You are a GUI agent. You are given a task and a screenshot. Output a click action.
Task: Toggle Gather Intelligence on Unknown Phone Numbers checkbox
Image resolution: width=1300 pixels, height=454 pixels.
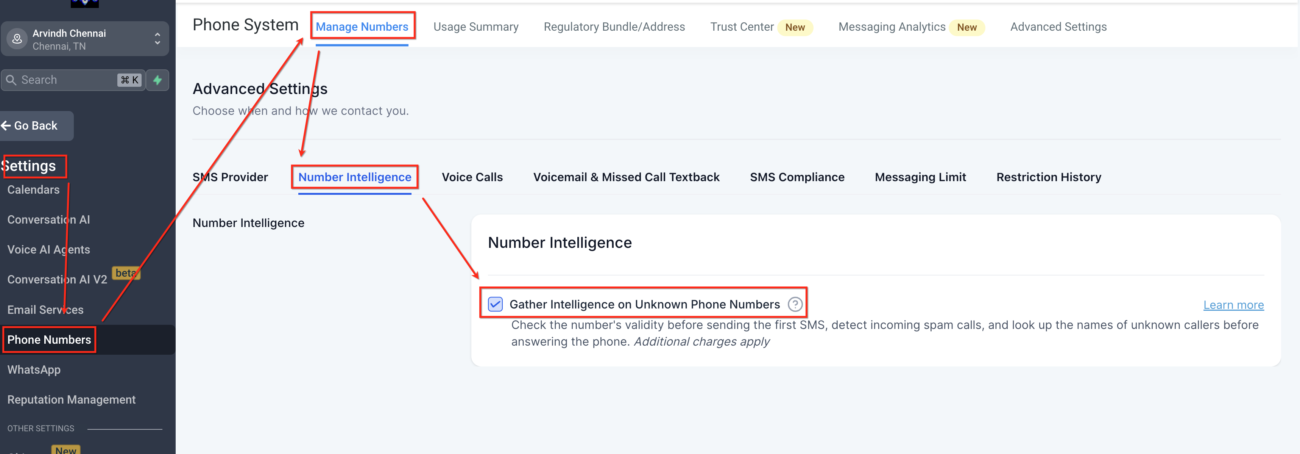tap(495, 304)
